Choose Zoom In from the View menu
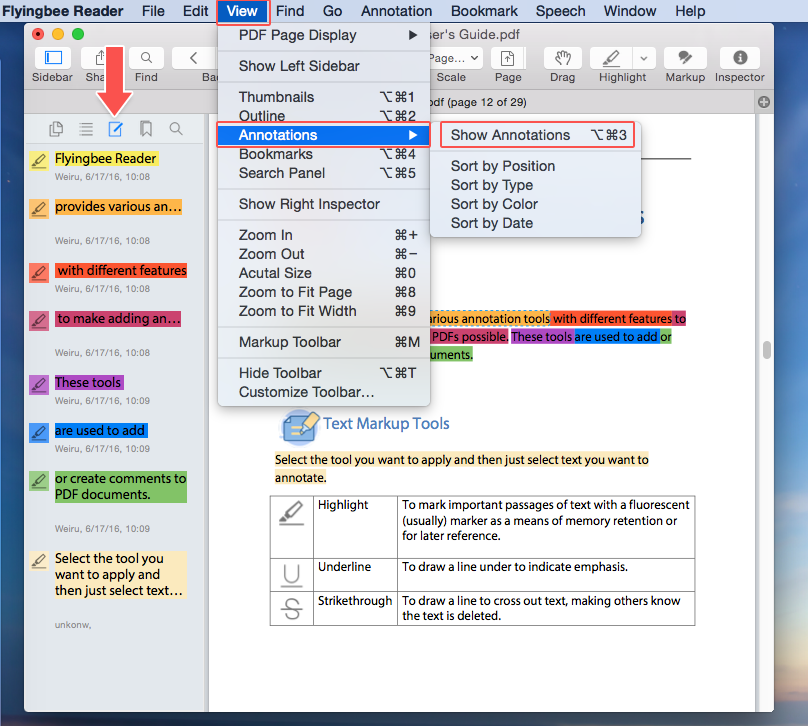 point(324,235)
